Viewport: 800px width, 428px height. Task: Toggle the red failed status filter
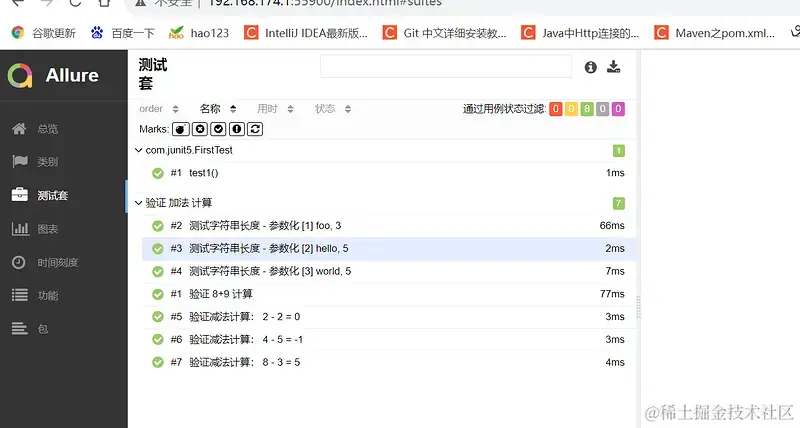pos(556,109)
